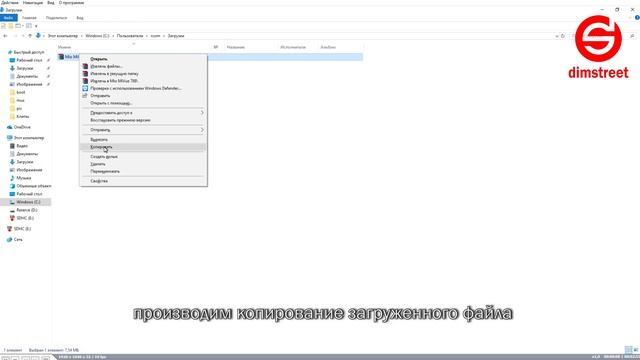Sort files by Имя column header
Viewport: 640px width, 360px height.
point(64,47)
